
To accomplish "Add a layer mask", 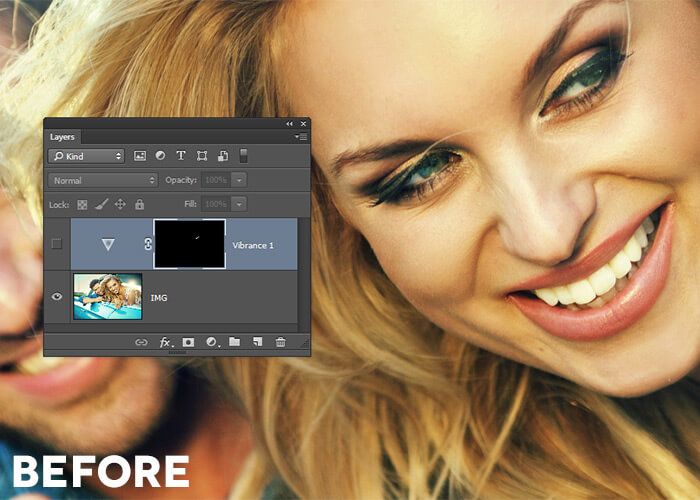I will pyautogui.click(x=188, y=342).
